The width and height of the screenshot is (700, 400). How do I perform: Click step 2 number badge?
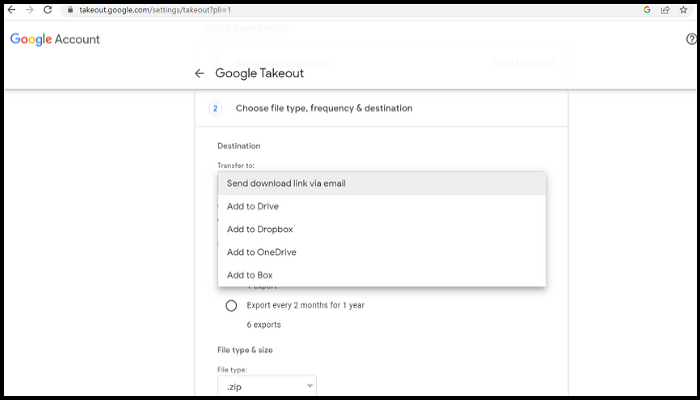[215, 108]
